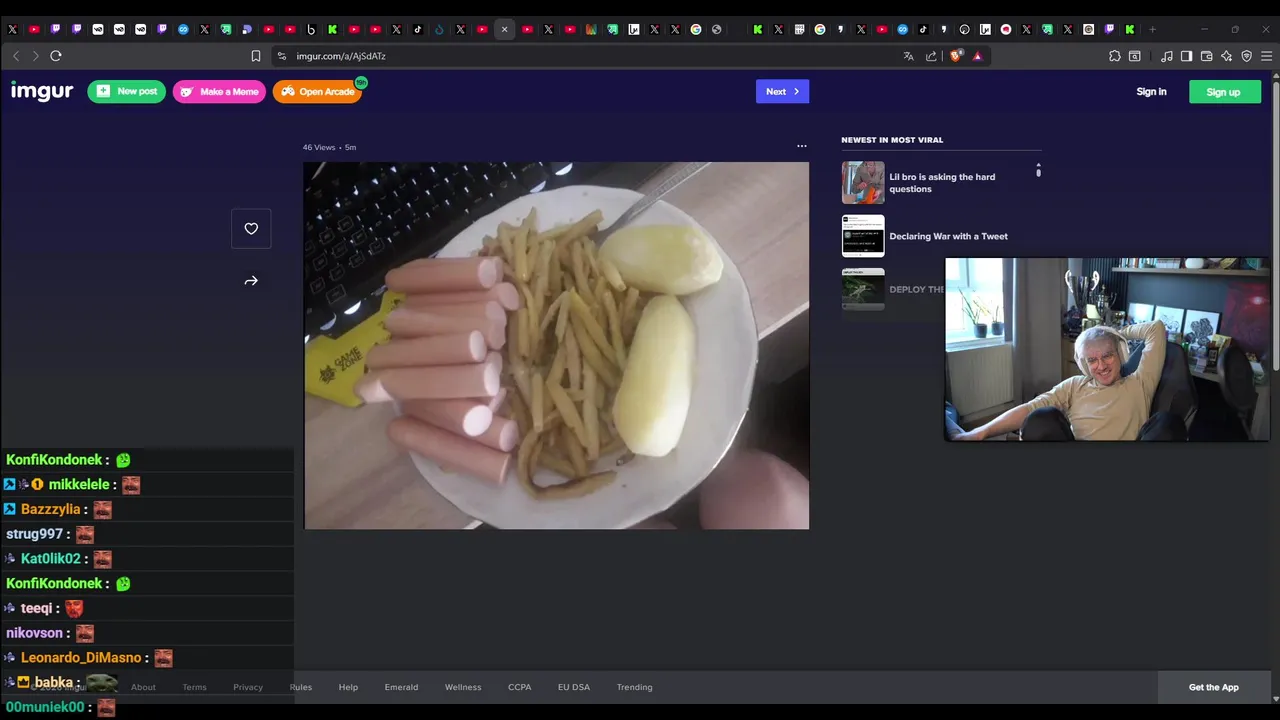The height and width of the screenshot is (720, 1280).
Task: Like the post with the heart icon
Action: pyautogui.click(x=251, y=229)
